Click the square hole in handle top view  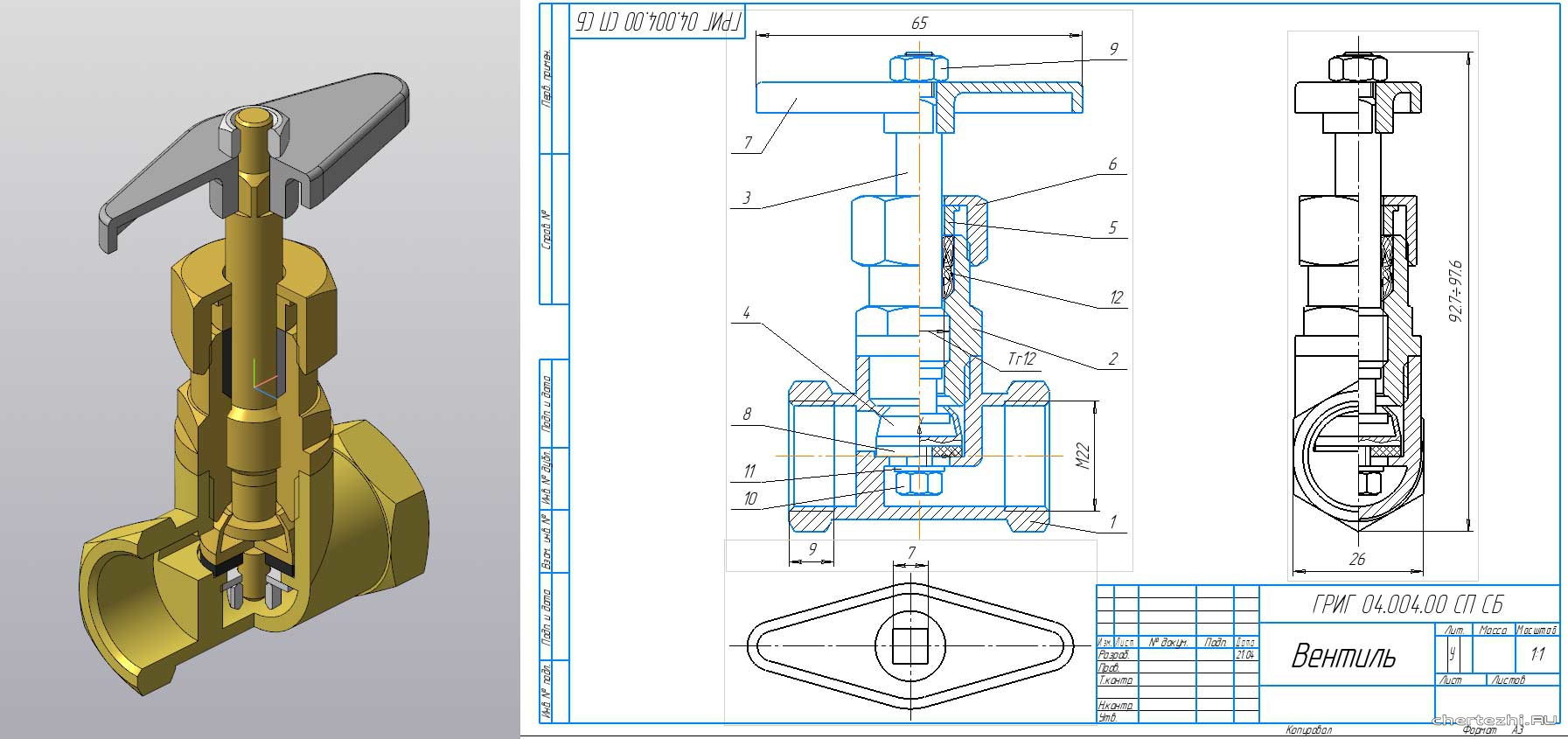click(x=909, y=645)
